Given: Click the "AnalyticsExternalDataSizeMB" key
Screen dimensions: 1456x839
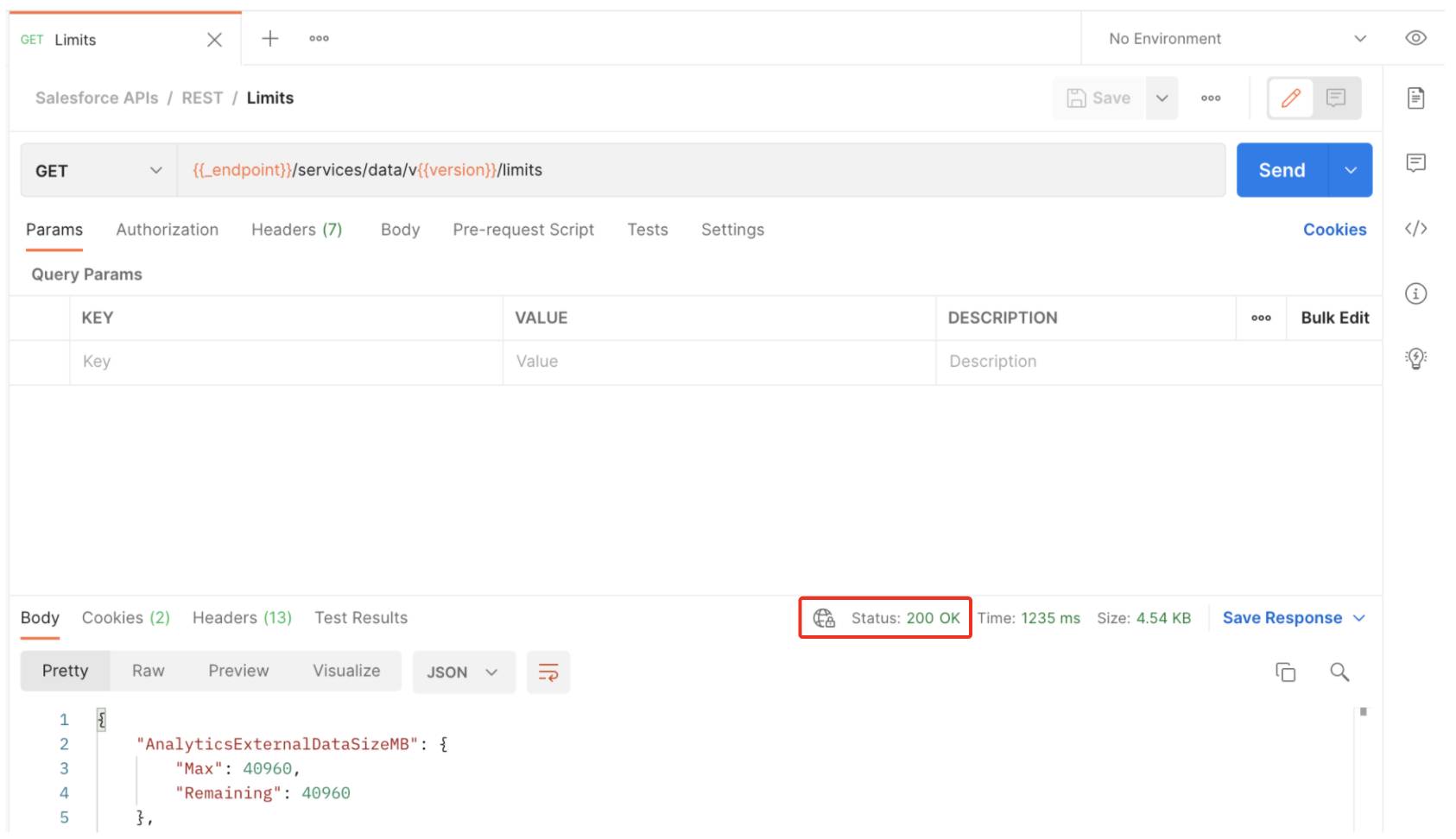Looking at the screenshot, I should [277, 744].
